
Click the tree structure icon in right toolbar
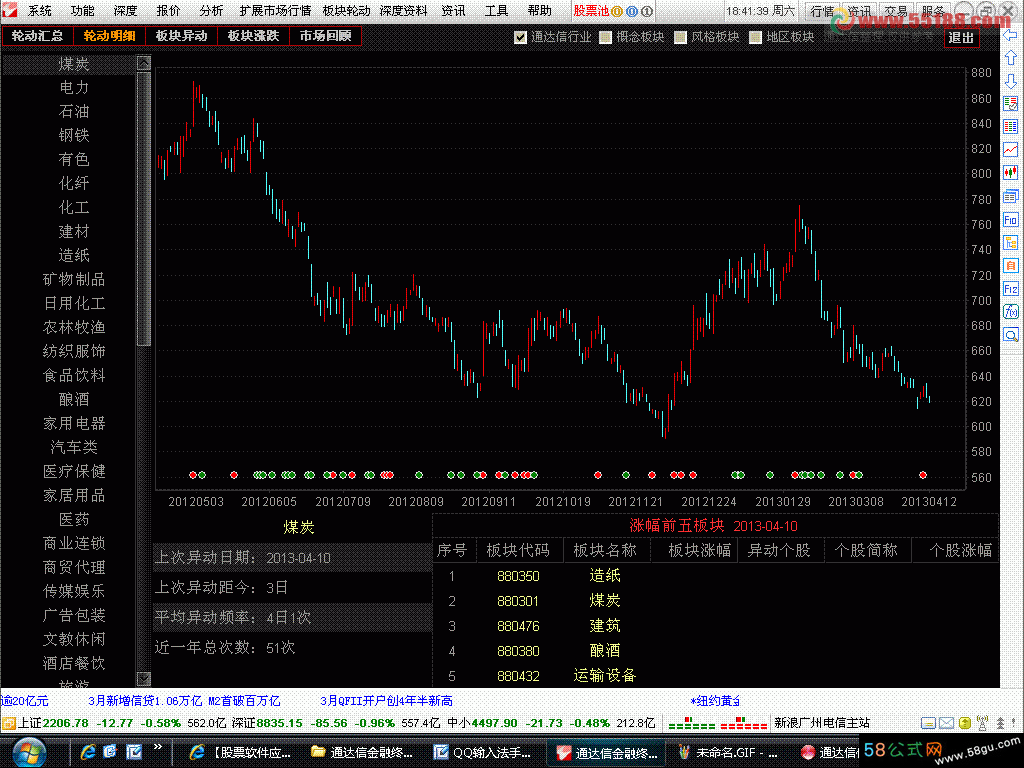pyautogui.click(x=1011, y=243)
